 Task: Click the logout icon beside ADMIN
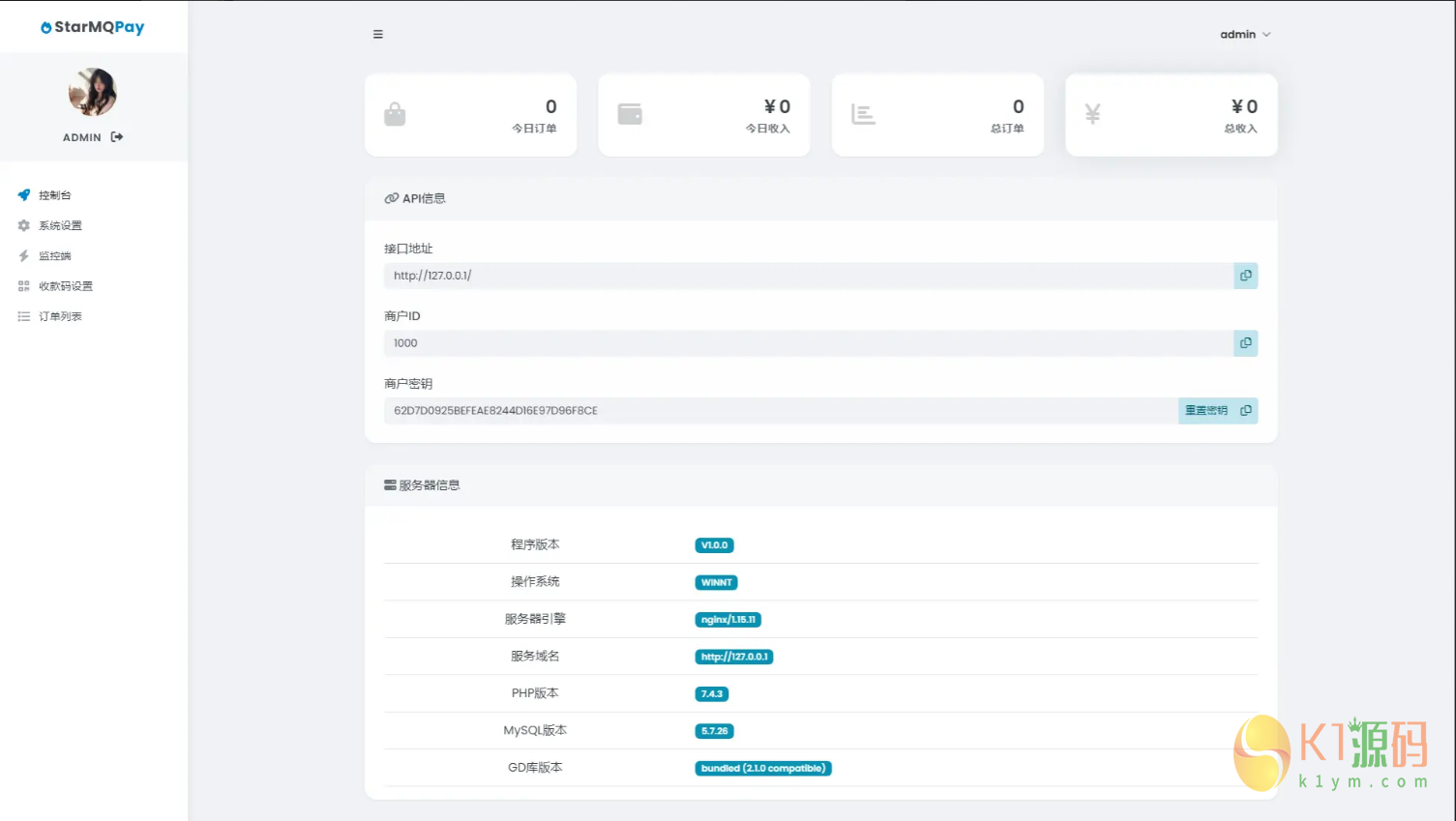[x=117, y=137]
